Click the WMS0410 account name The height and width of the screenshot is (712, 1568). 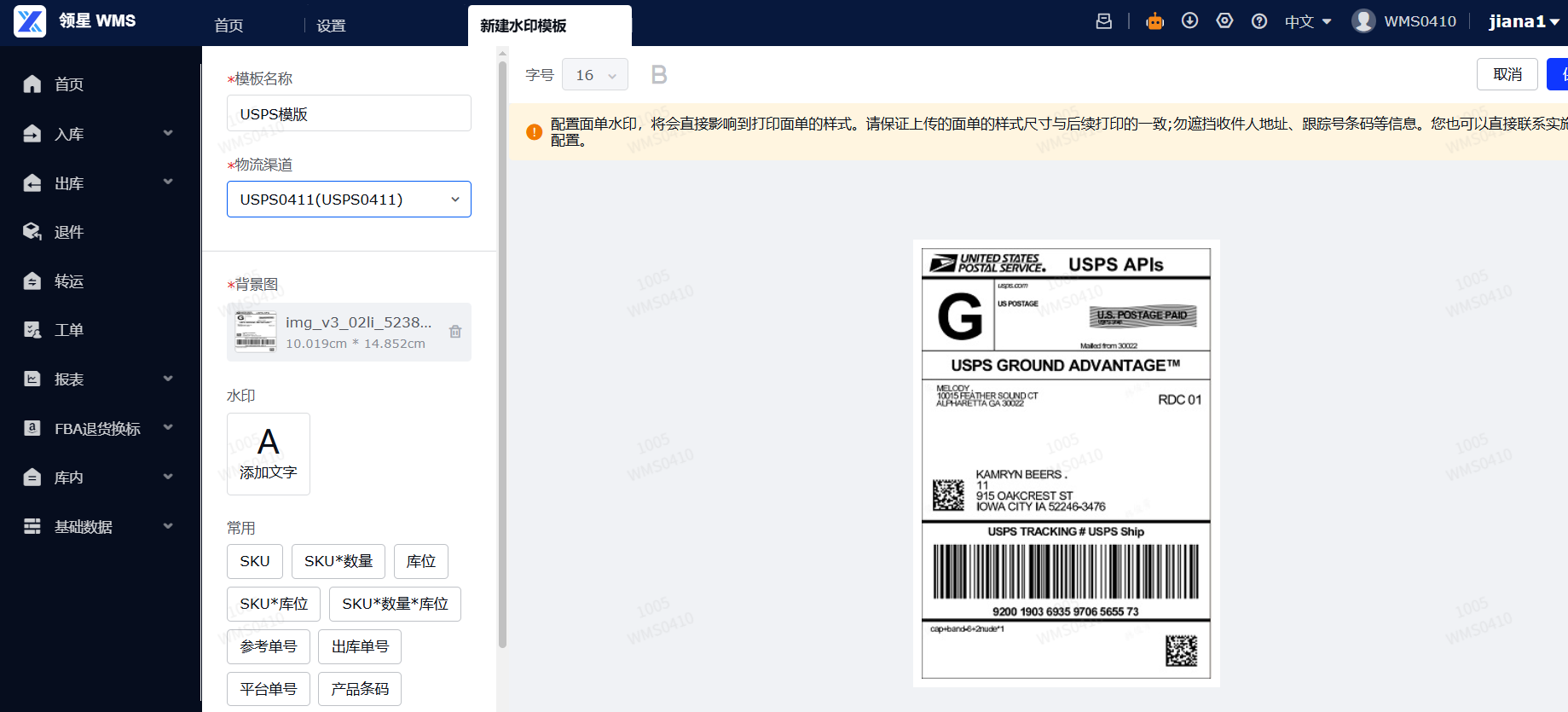(x=1420, y=21)
